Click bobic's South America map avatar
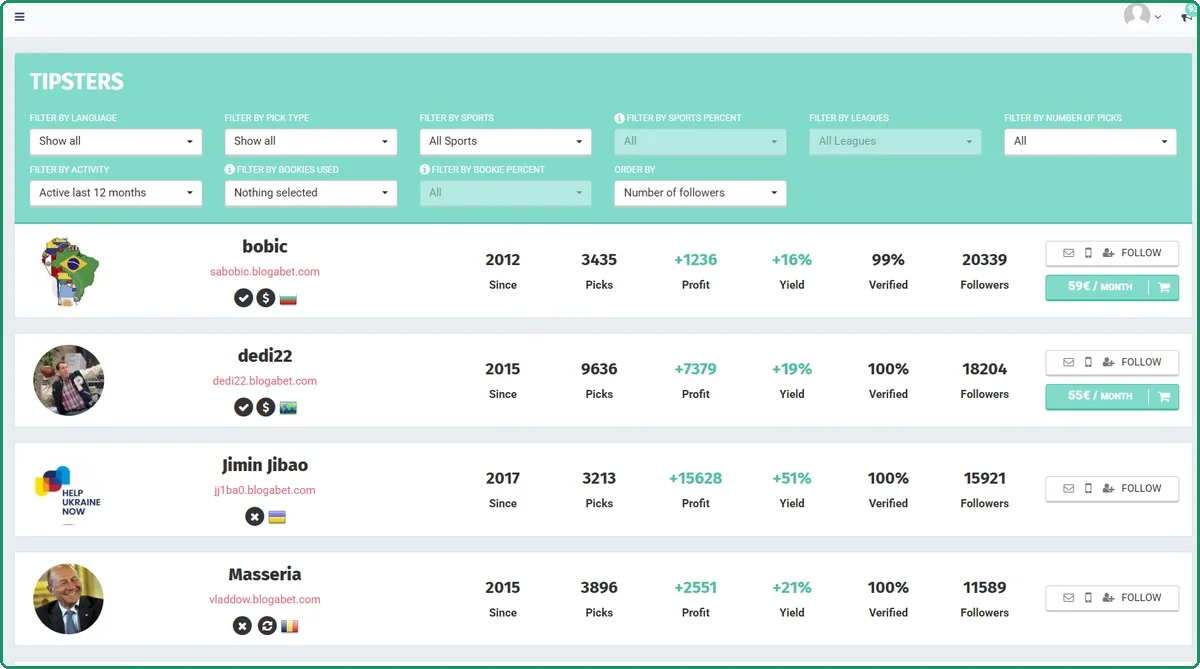This screenshot has width=1200, height=669. pyautogui.click(x=69, y=271)
